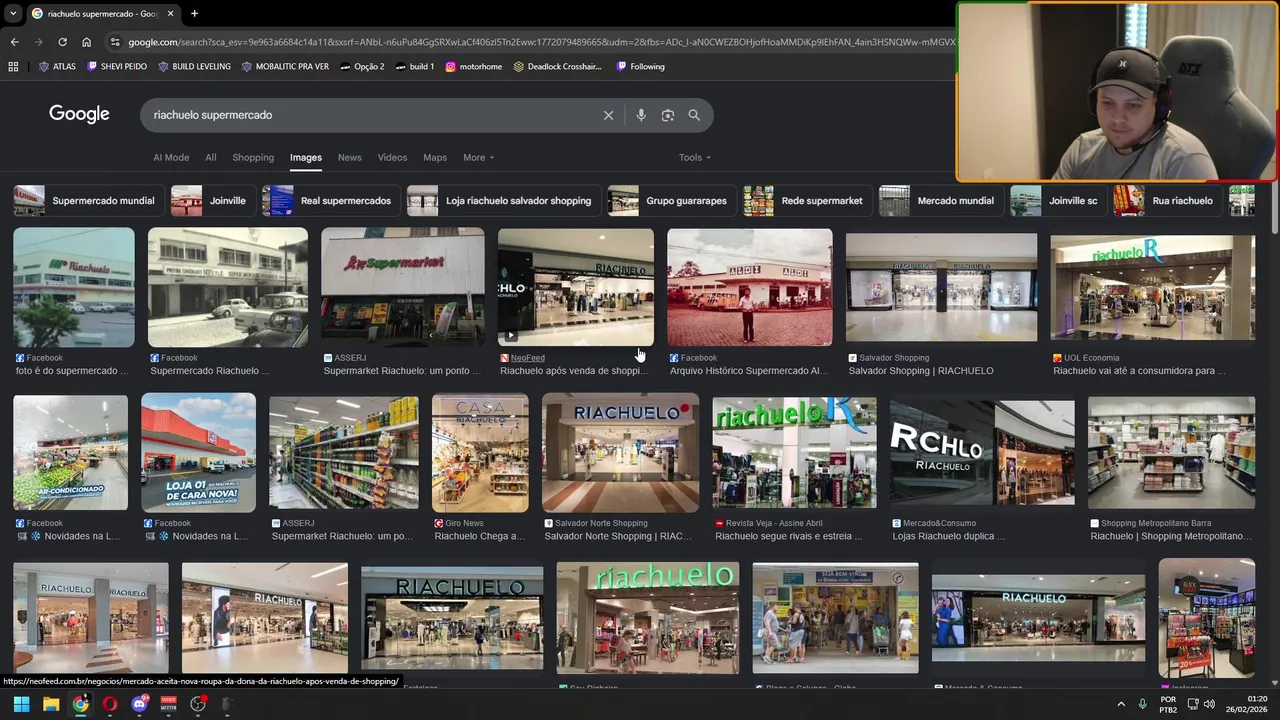1280x720 pixels.
Task: Open a new browser tab
Action: coord(194,14)
